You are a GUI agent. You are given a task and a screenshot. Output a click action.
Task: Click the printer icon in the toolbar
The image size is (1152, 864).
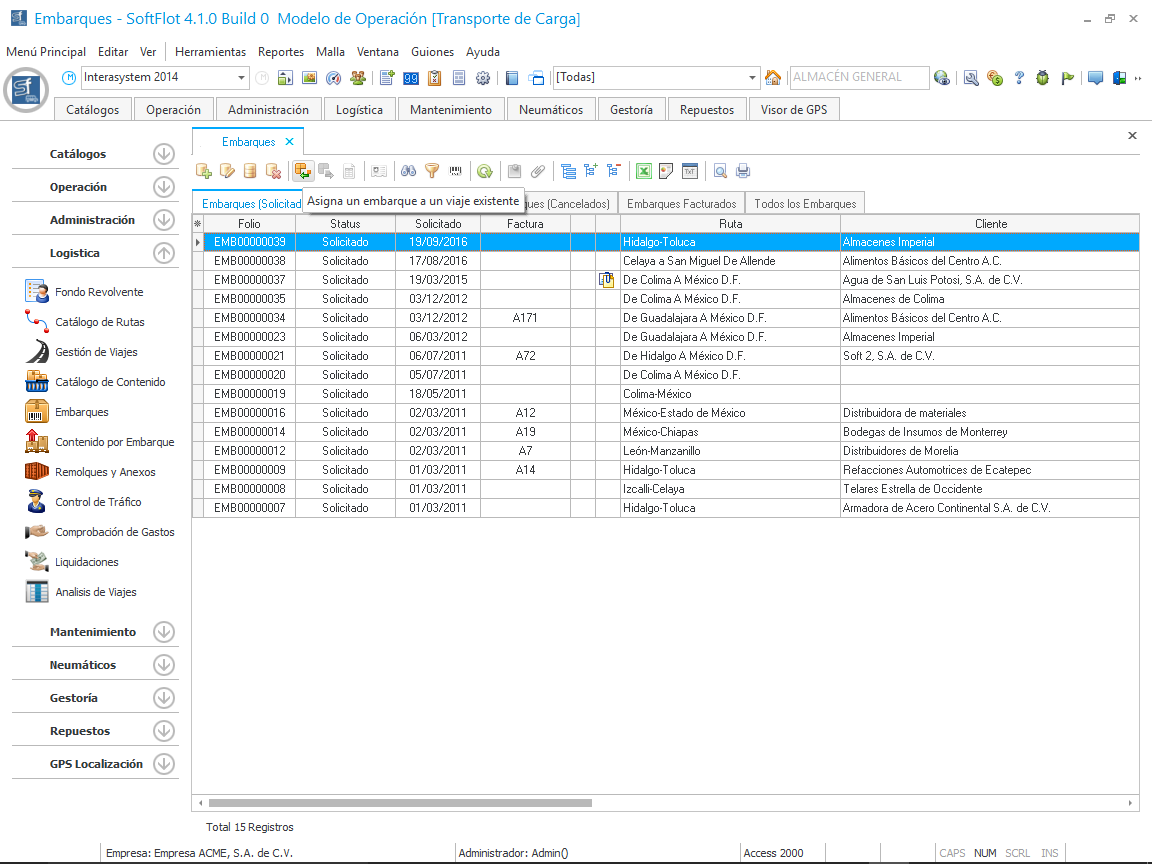[743, 171]
